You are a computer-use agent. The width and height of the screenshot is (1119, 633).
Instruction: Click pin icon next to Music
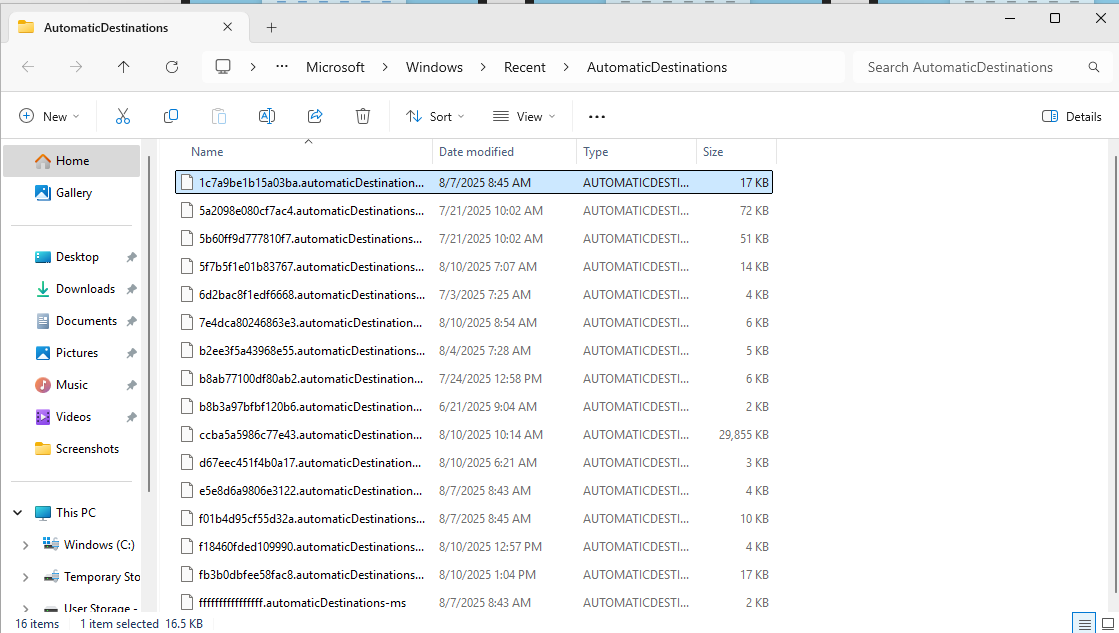pos(131,385)
